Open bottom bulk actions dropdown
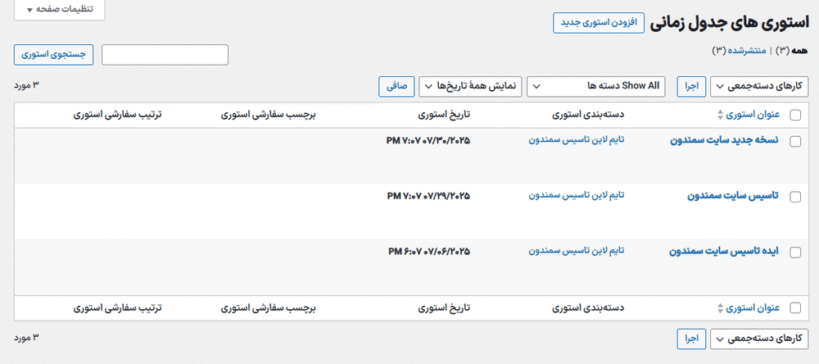This screenshot has height=364, width=819. (759, 339)
